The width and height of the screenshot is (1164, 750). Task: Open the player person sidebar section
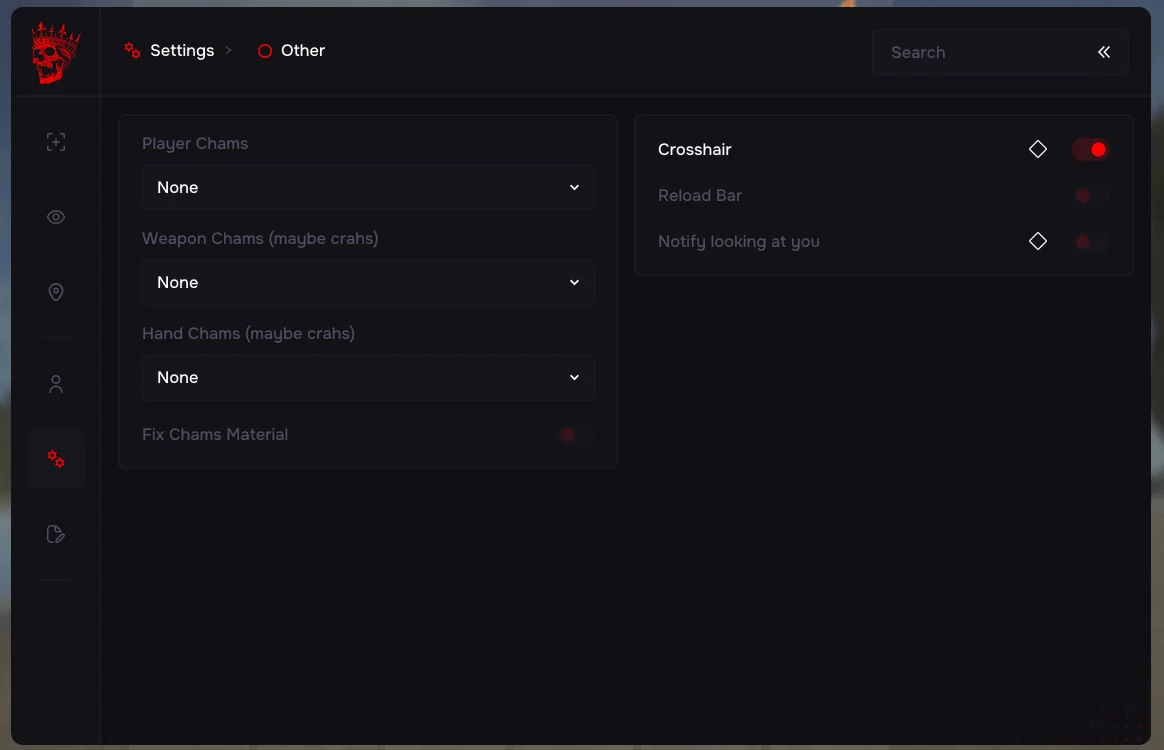56,384
